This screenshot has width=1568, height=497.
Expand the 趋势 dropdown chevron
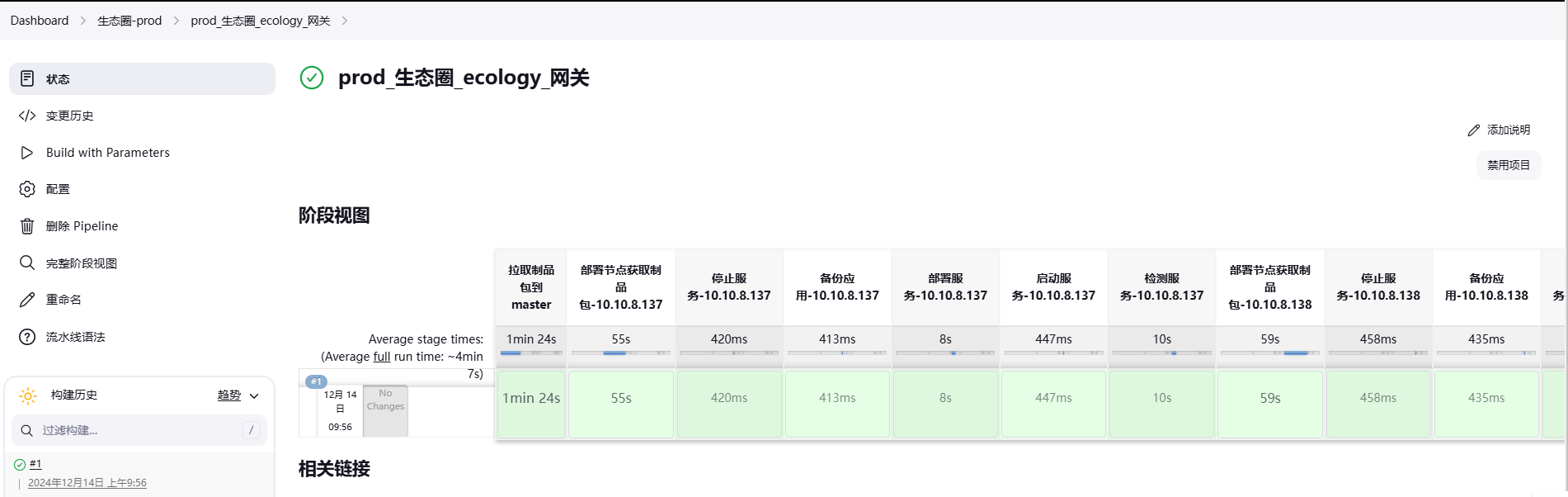(x=254, y=396)
